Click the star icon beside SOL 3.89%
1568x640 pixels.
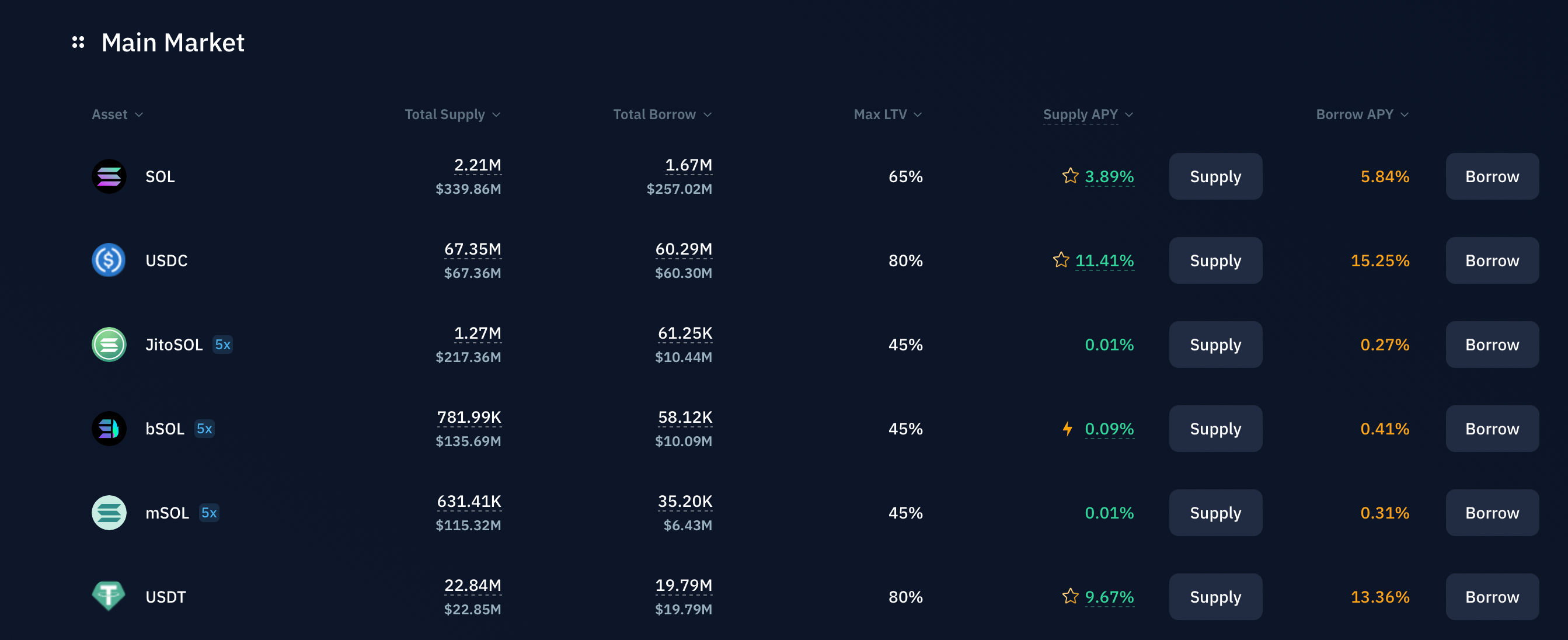1070,176
